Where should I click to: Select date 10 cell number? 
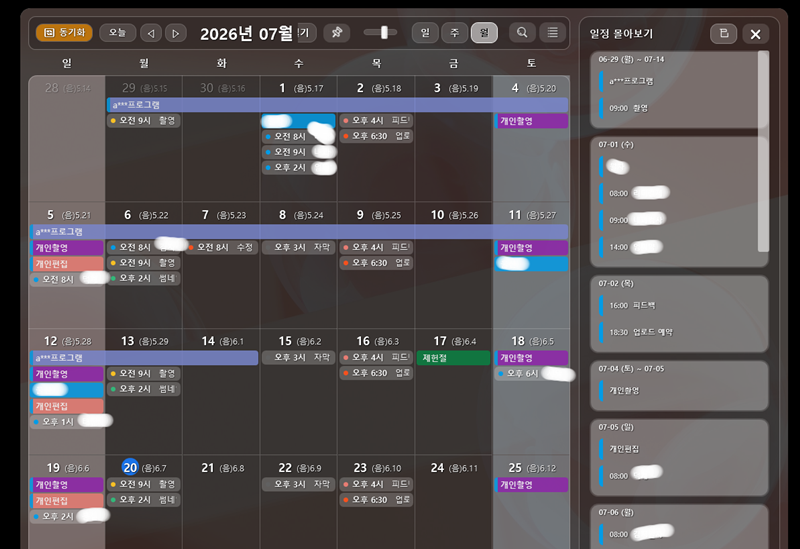437,215
